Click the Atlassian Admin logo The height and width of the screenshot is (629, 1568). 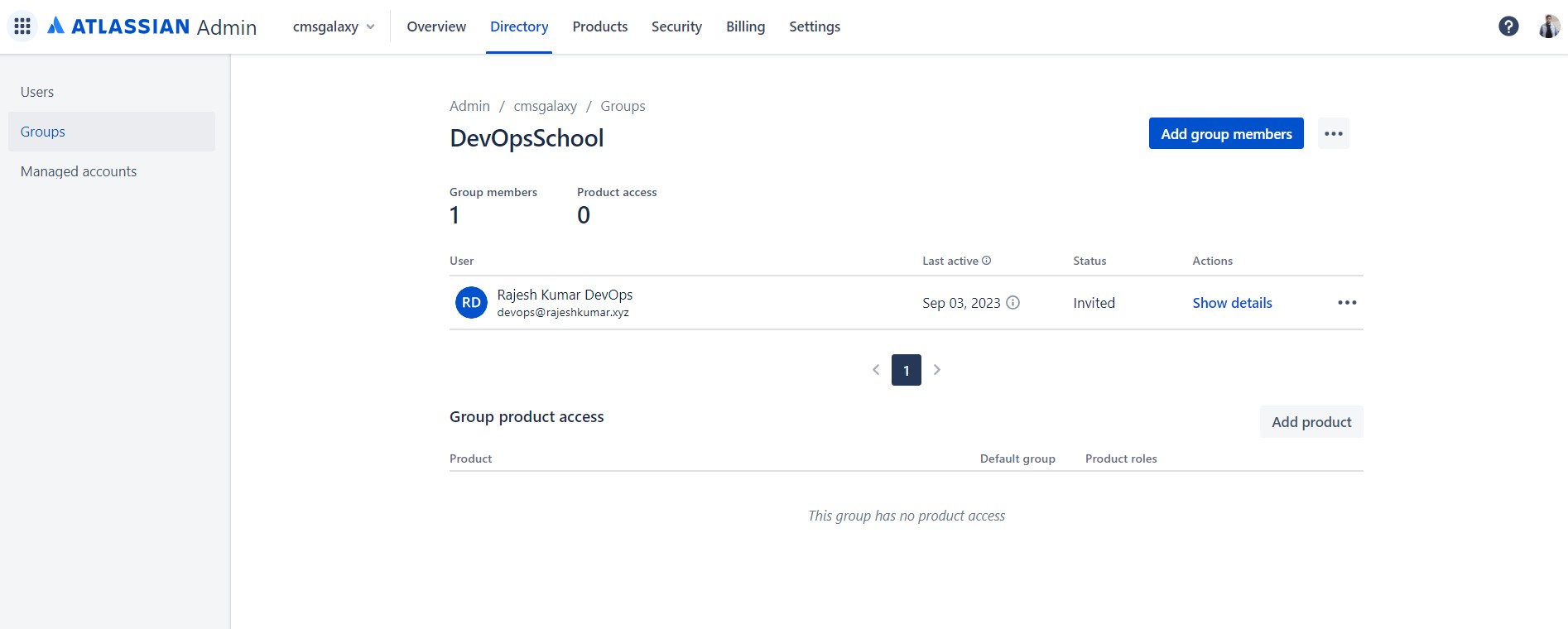coord(152,26)
